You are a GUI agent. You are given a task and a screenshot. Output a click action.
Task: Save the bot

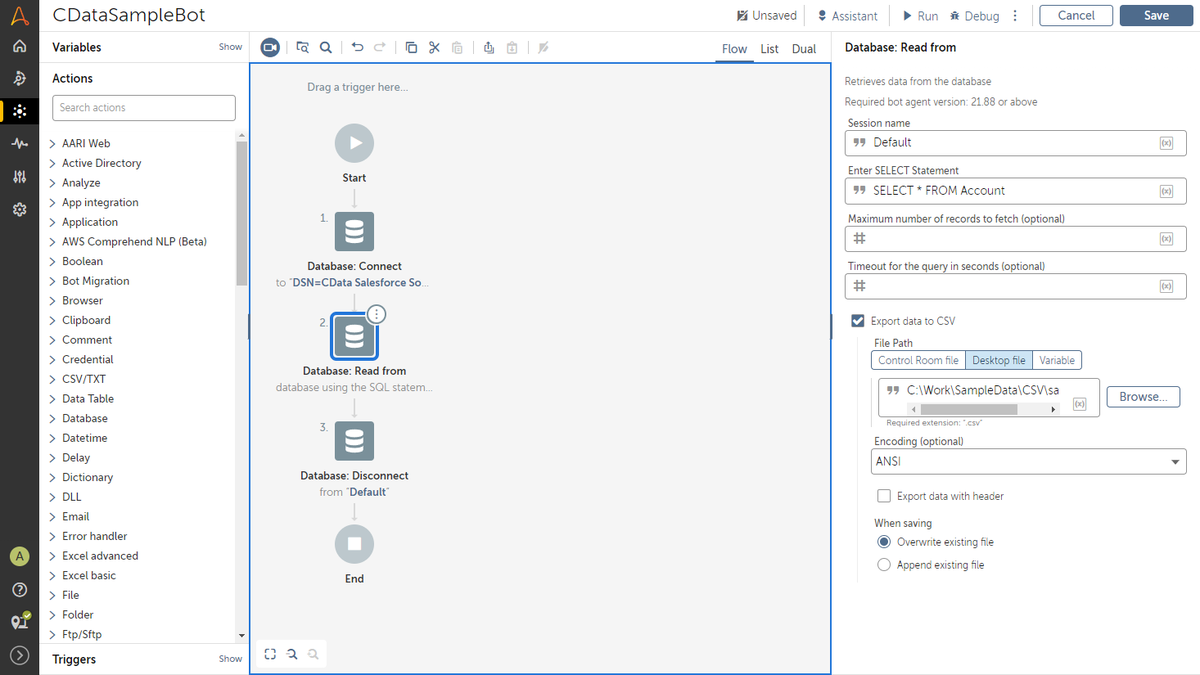tap(1157, 16)
